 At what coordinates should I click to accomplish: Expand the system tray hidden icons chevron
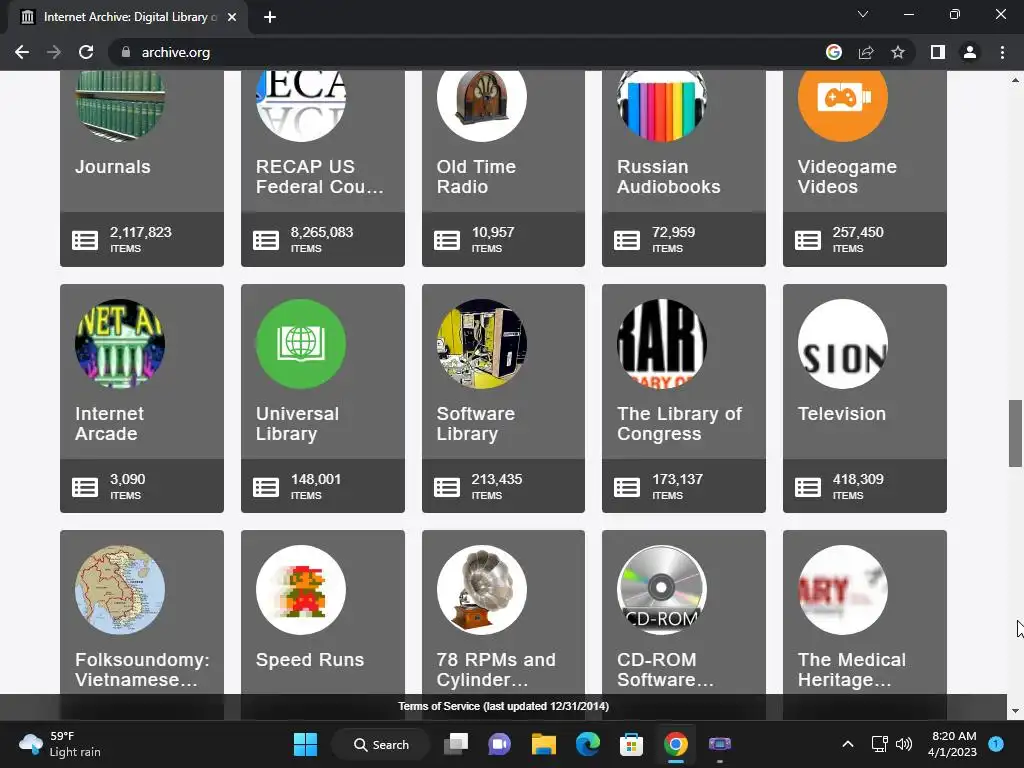point(848,744)
